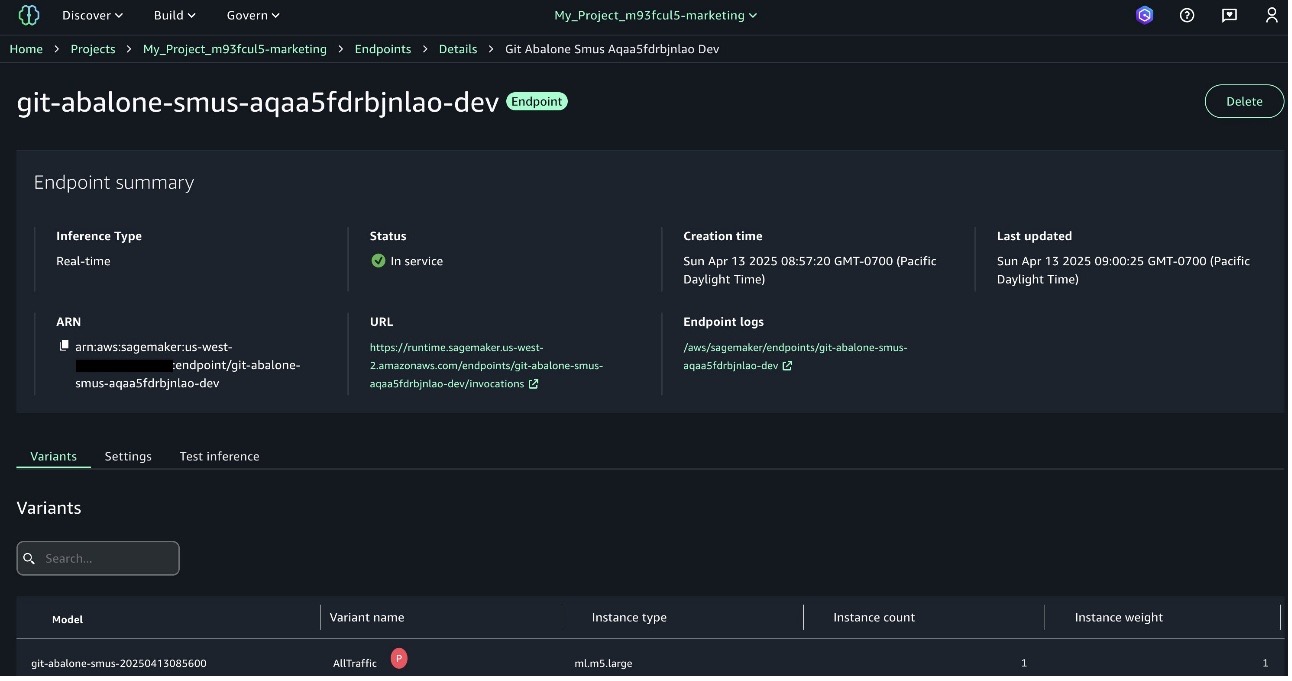Go to Projects breadcrumb
Image resolution: width=1292 pixels, height=681 pixels.
[93, 49]
